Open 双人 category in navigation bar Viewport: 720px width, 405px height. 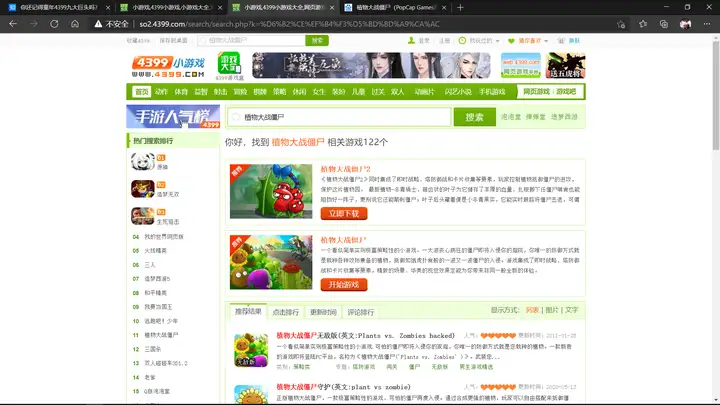point(398,91)
